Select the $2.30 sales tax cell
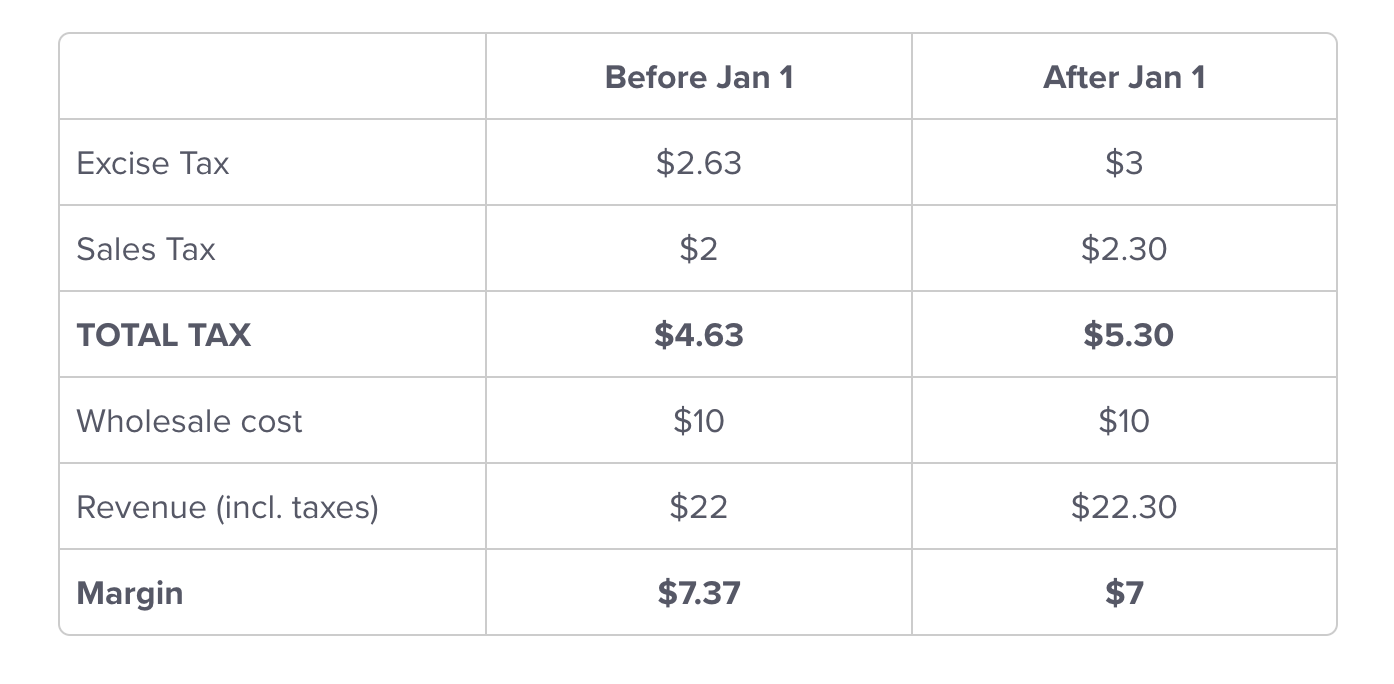The height and width of the screenshot is (684, 1394). (x=1124, y=249)
